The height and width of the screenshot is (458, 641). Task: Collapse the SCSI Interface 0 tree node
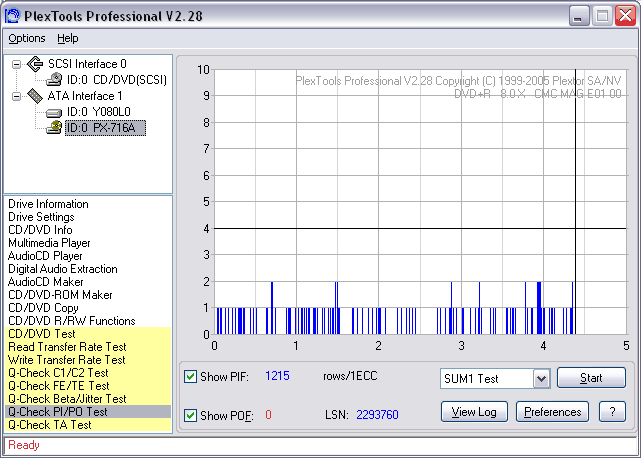(x=16, y=64)
